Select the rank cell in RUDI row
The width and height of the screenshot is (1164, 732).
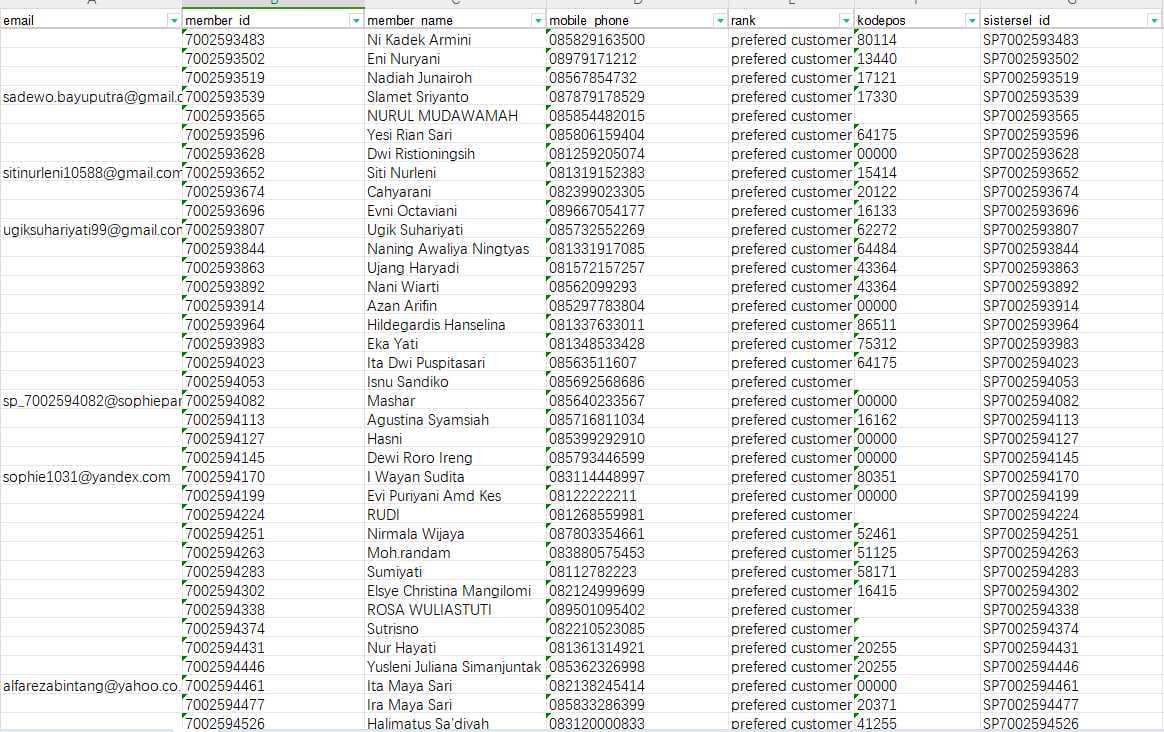coord(791,515)
